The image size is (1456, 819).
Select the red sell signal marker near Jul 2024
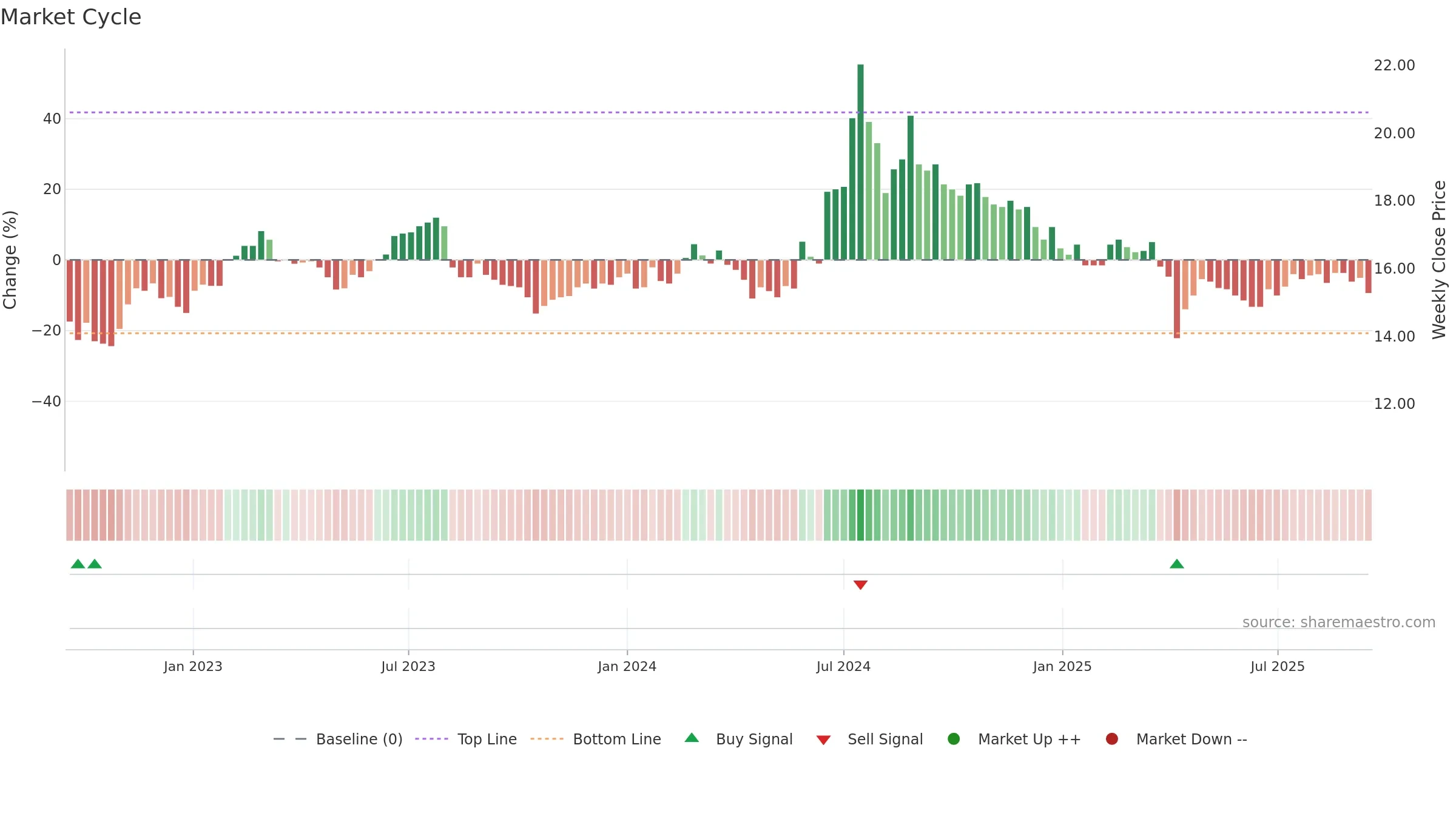click(x=860, y=585)
